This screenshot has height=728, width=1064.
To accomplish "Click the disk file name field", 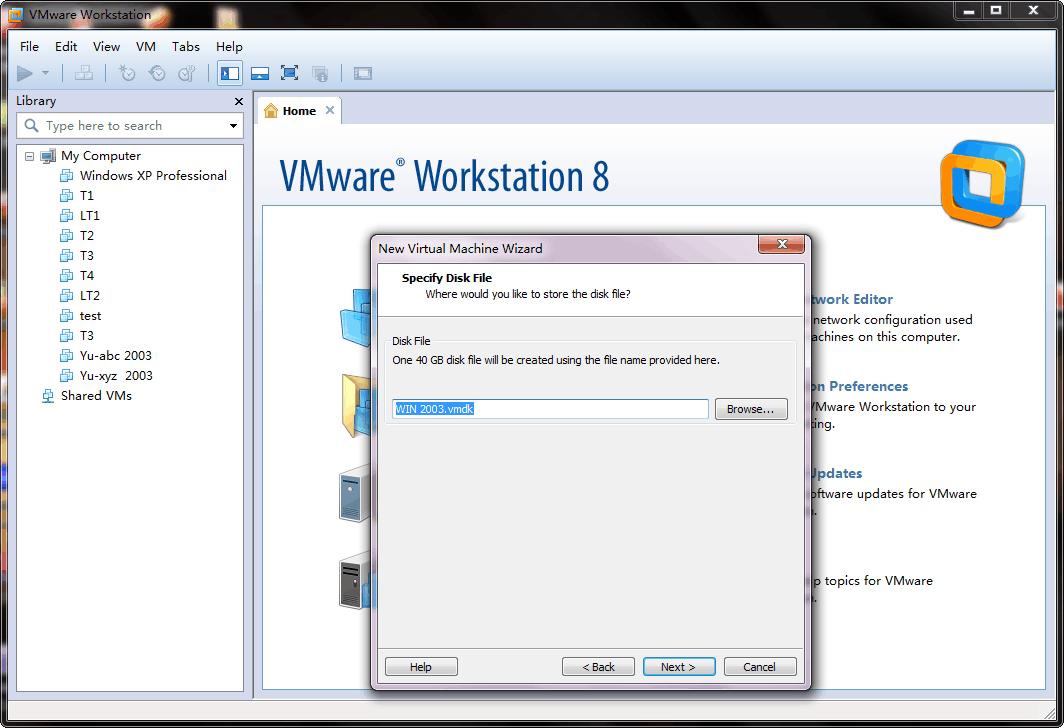I will point(550,409).
